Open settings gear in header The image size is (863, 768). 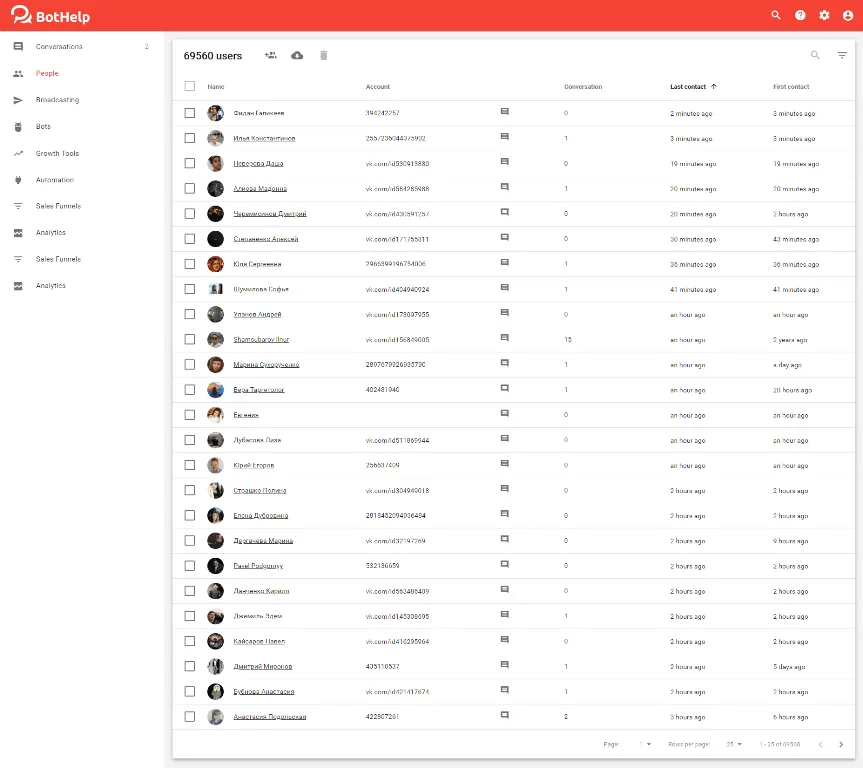click(x=824, y=15)
